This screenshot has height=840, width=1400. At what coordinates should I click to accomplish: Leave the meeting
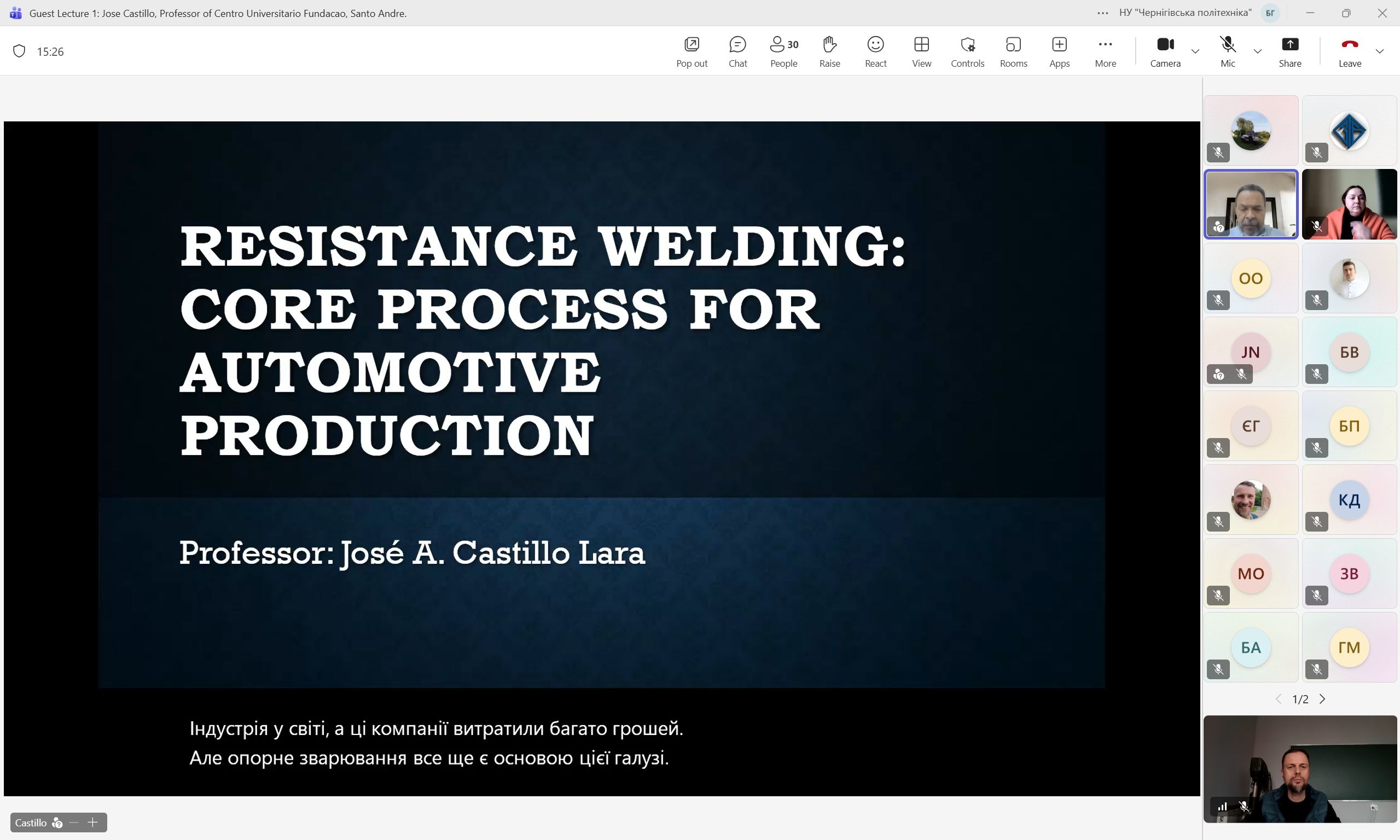tap(1350, 51)
